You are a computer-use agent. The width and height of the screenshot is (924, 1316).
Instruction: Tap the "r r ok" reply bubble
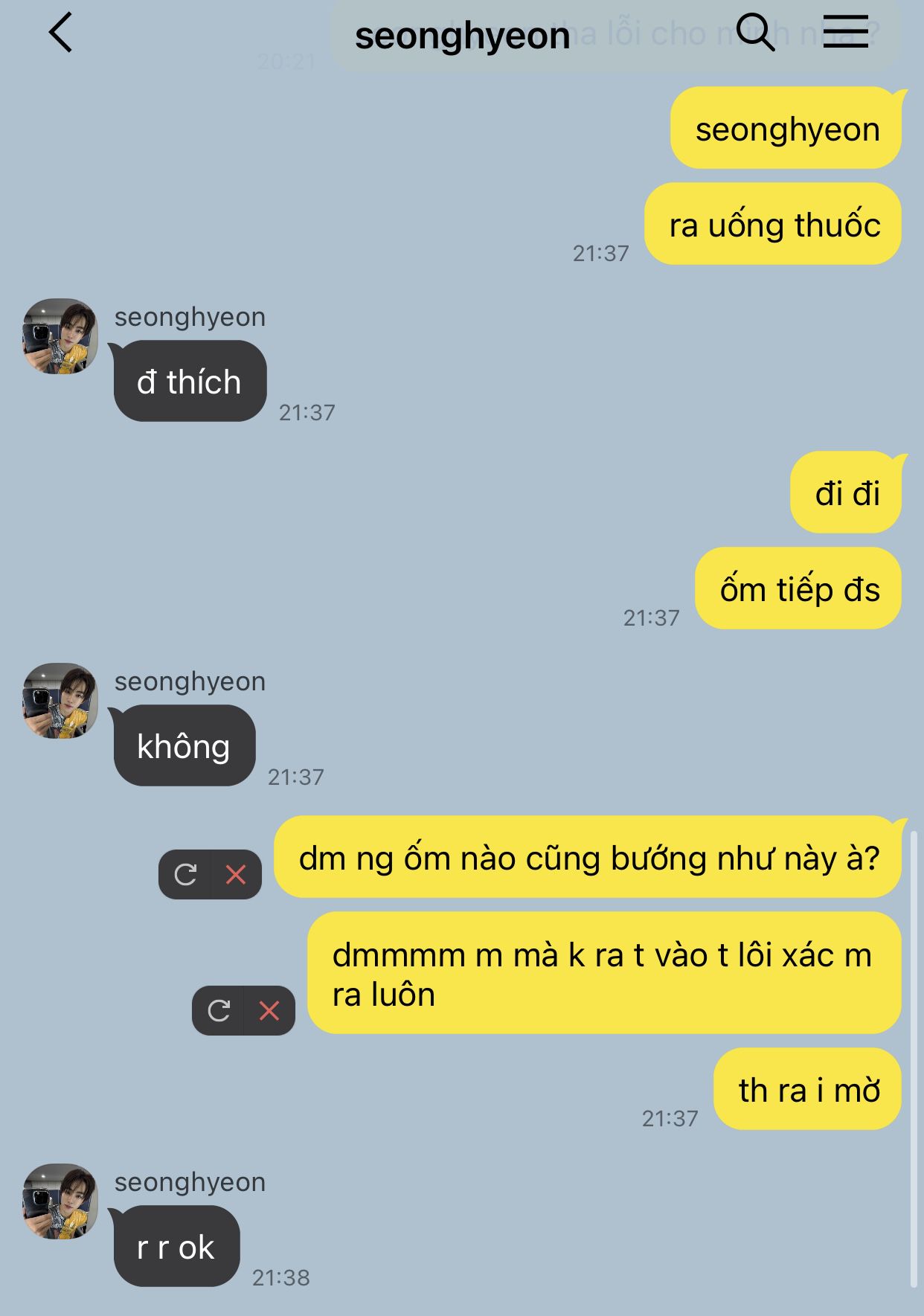point(176,1246)
